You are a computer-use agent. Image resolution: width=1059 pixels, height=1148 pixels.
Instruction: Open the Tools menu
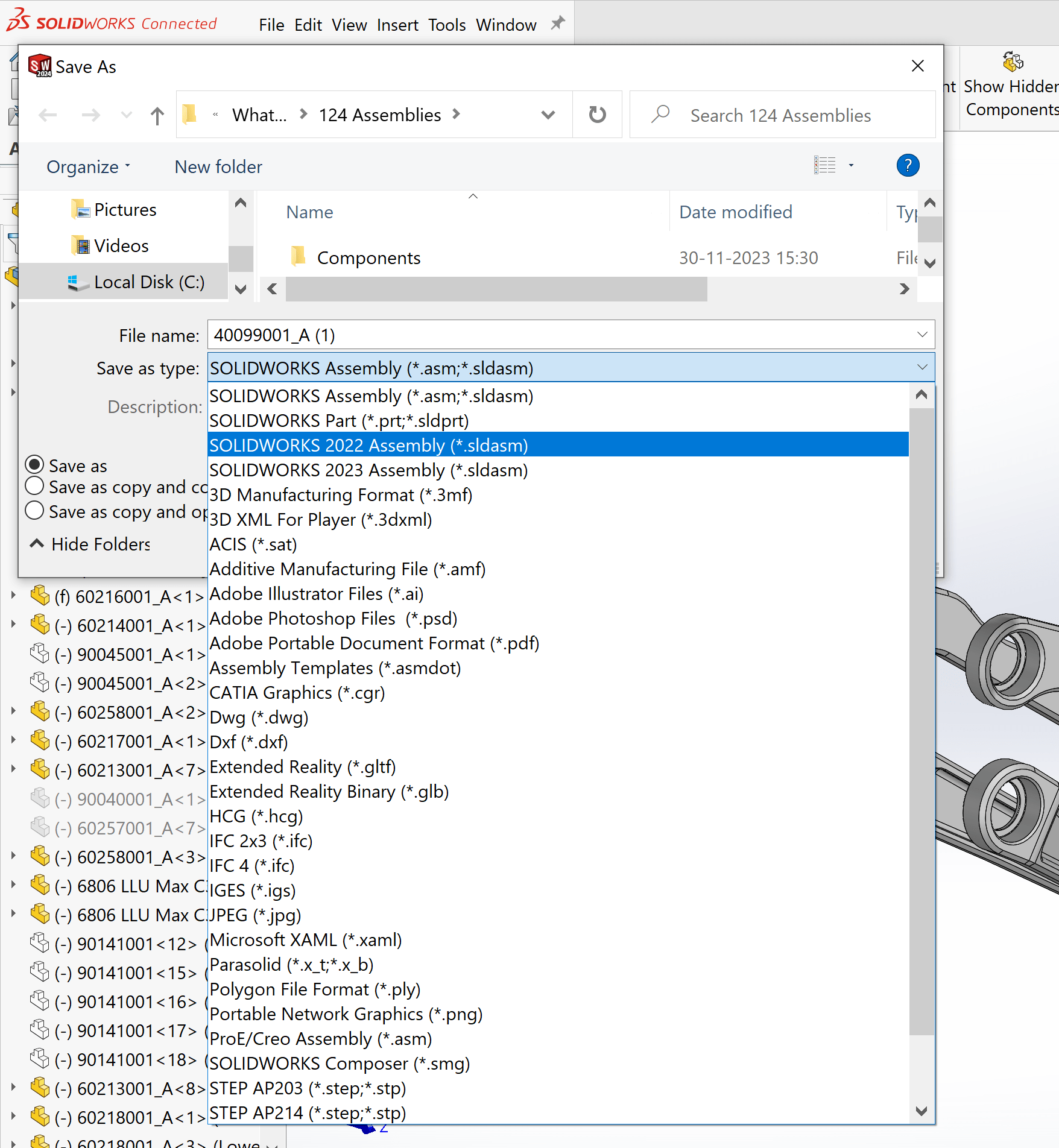(447, 25)
